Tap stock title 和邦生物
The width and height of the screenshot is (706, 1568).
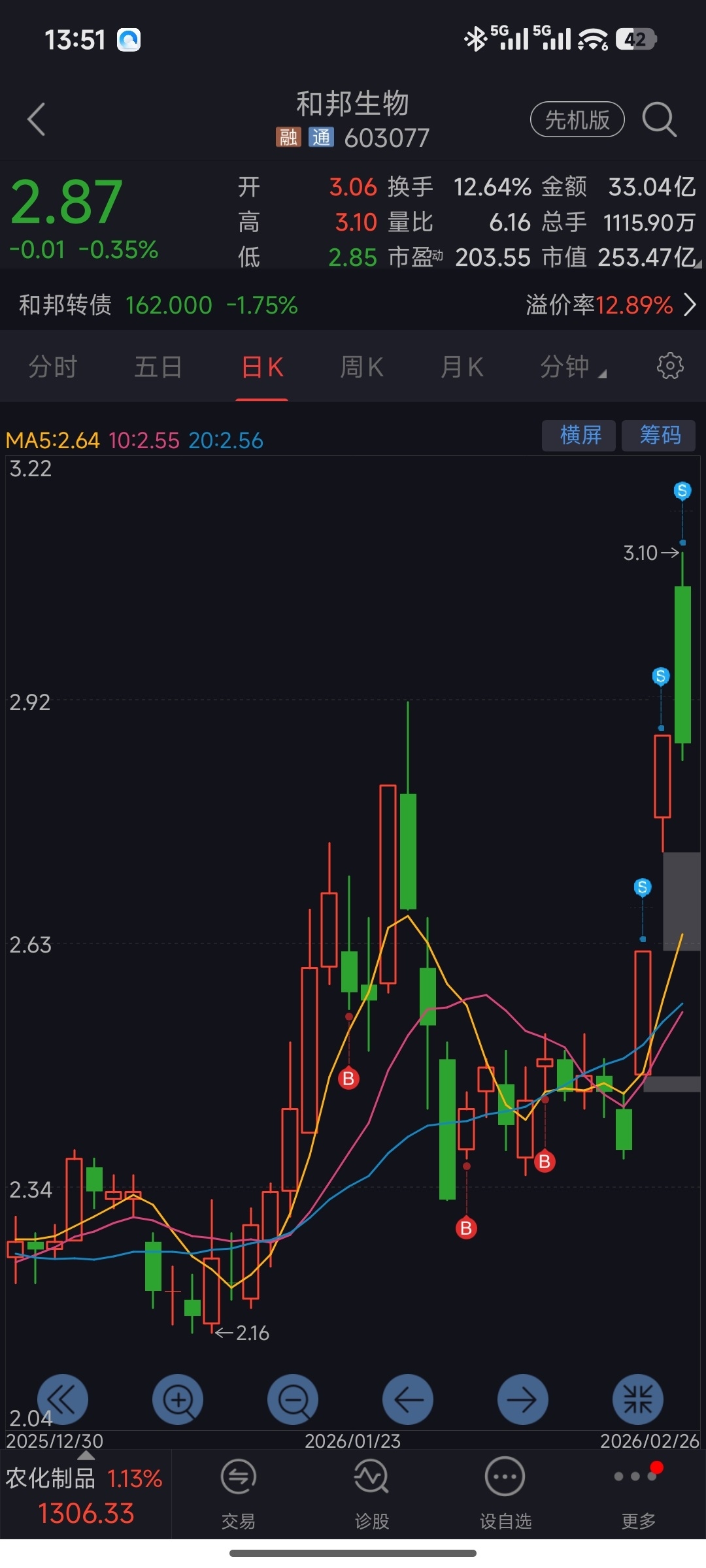(x=353, y=103)
